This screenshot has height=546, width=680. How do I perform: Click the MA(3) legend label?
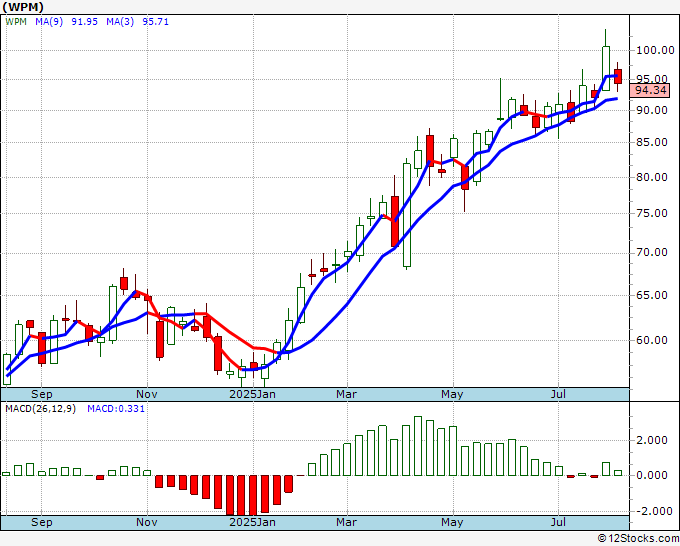tap(120, 22)
